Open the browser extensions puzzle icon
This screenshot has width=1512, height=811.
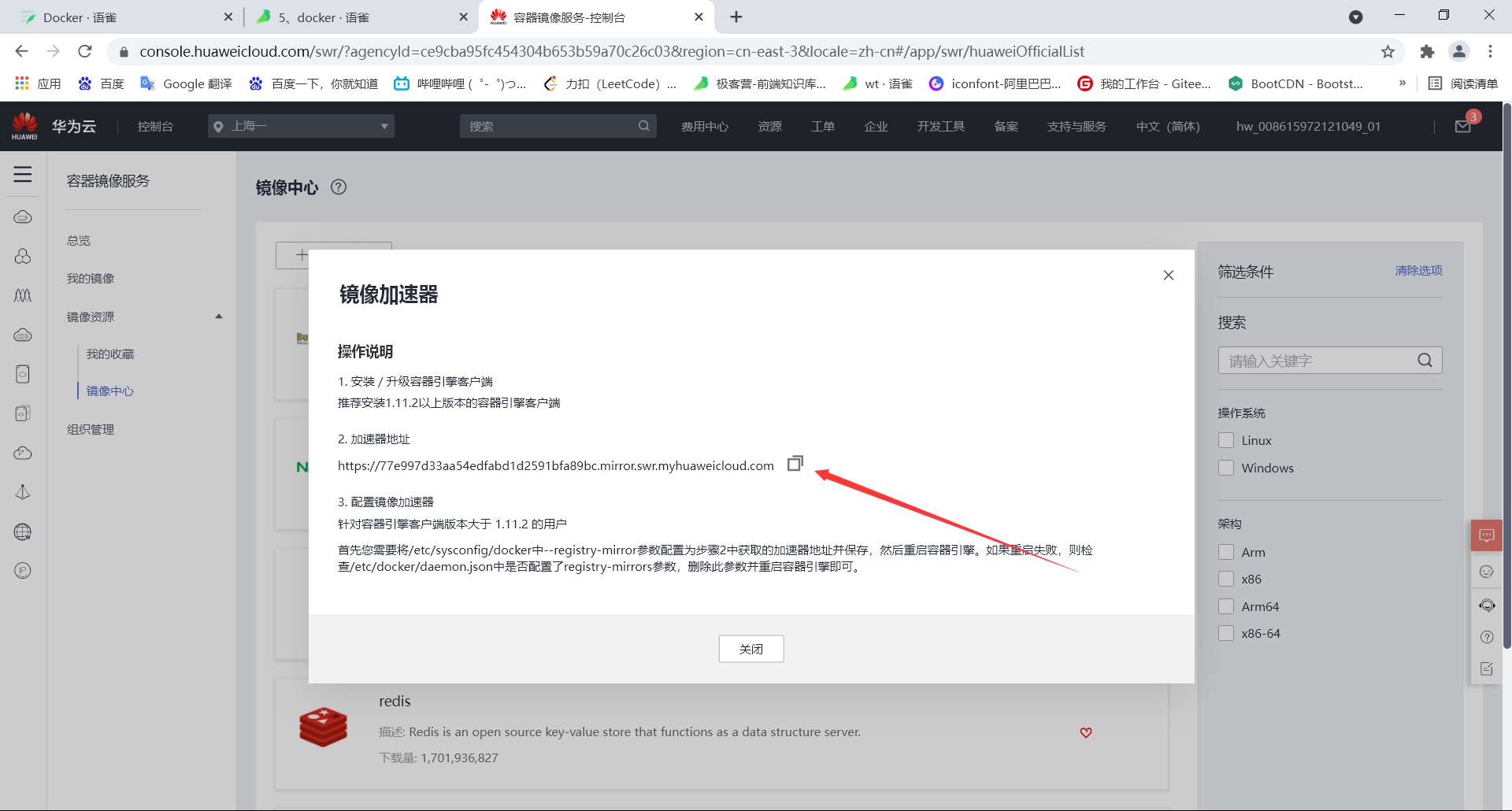[x=1427, y=52]
